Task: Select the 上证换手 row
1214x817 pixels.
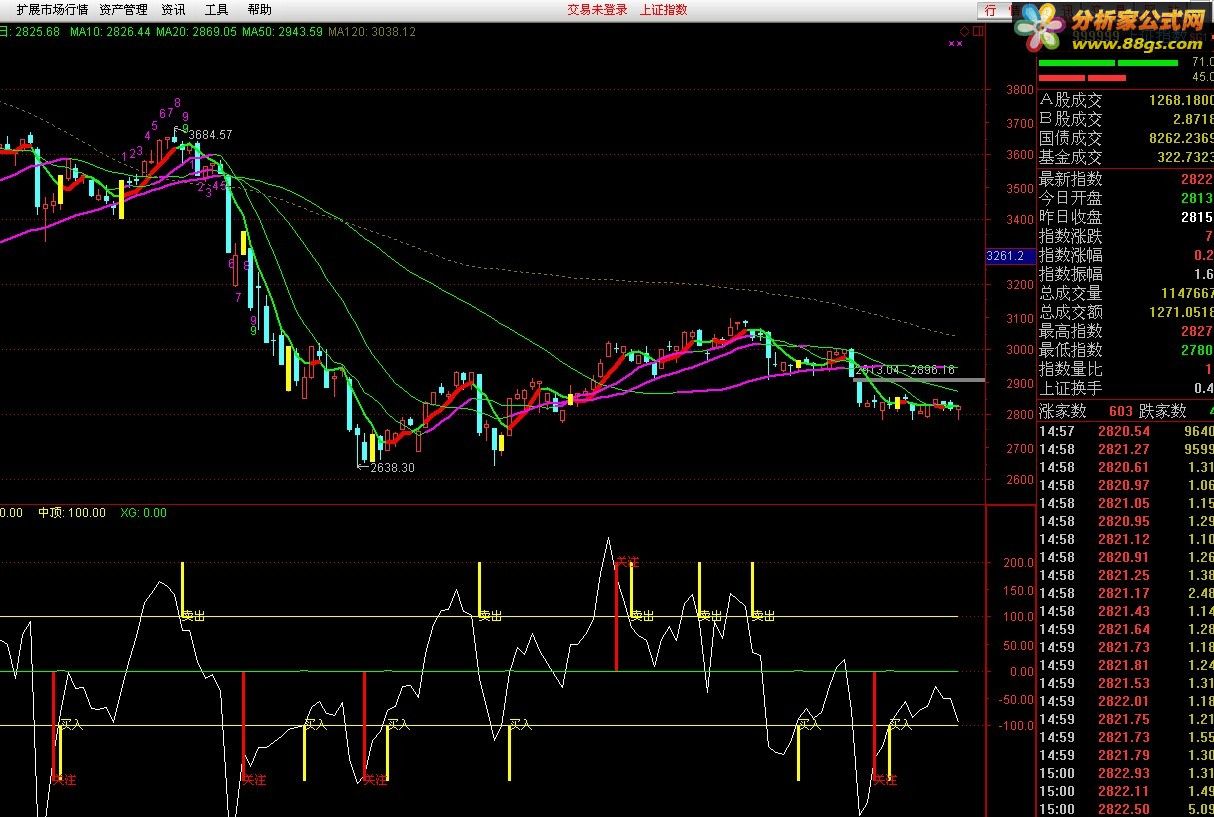Action: [x=1125, y=388]
